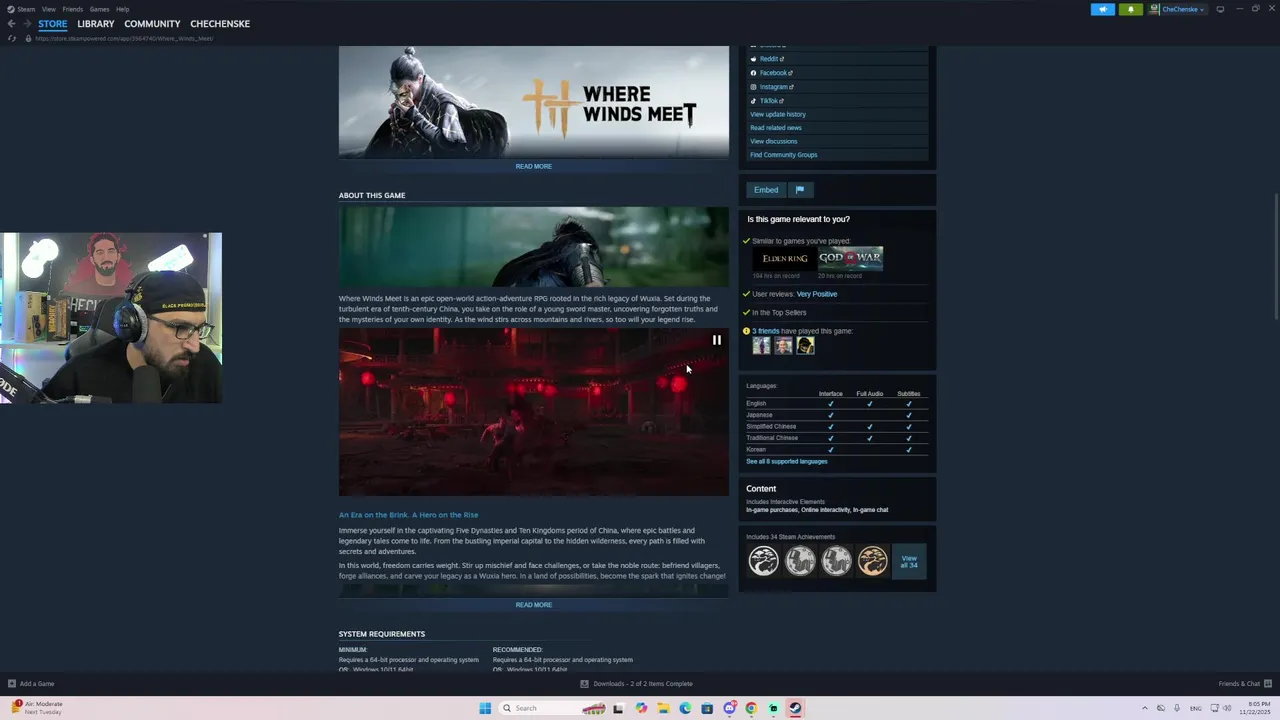Open the green notifications bell
The width and height of the screenshot is (1280, 720).
[1131, 9]
